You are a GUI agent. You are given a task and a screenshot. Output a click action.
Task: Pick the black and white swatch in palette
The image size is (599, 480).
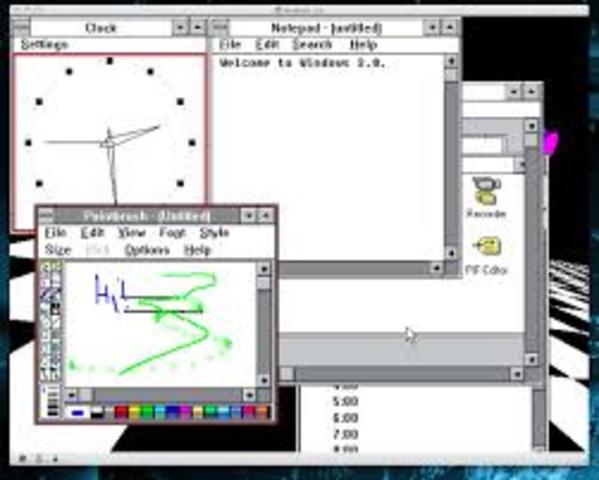click(97, 413)
